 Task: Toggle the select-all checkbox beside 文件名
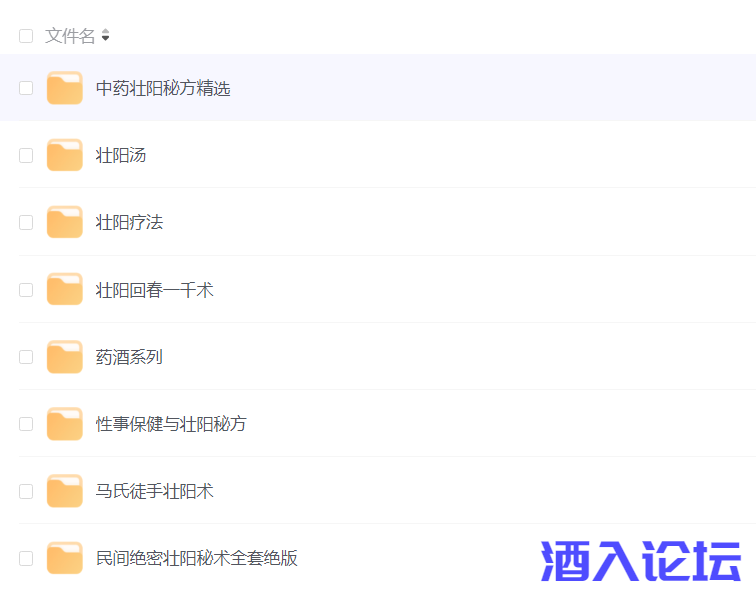pyautogui.click(x=26, y=36)
